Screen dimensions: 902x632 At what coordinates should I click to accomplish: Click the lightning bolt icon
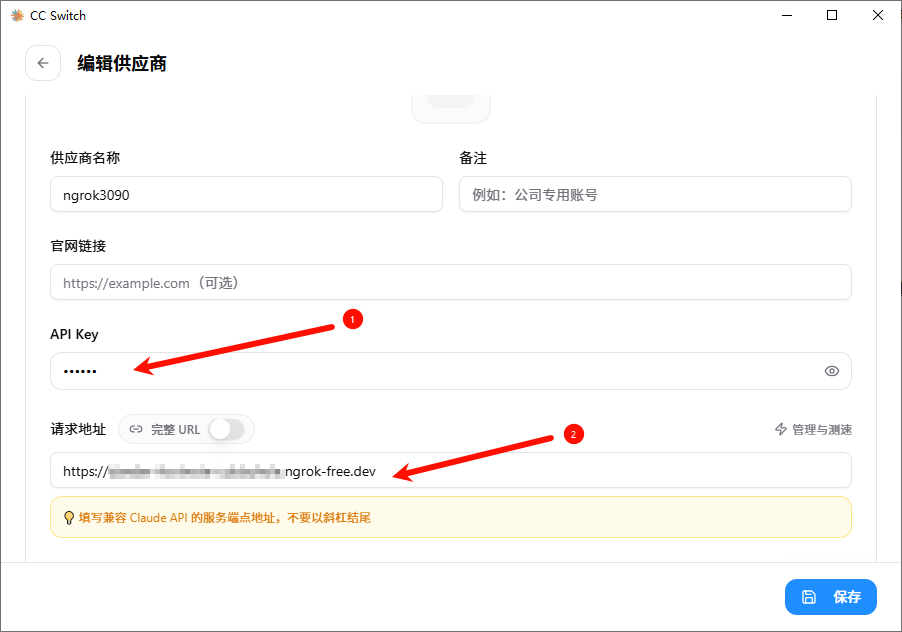click(781, 429)
